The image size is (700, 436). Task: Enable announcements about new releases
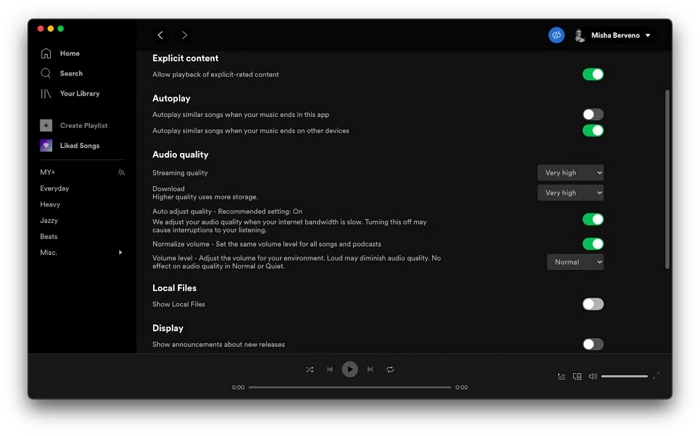(x=593, y=344)
